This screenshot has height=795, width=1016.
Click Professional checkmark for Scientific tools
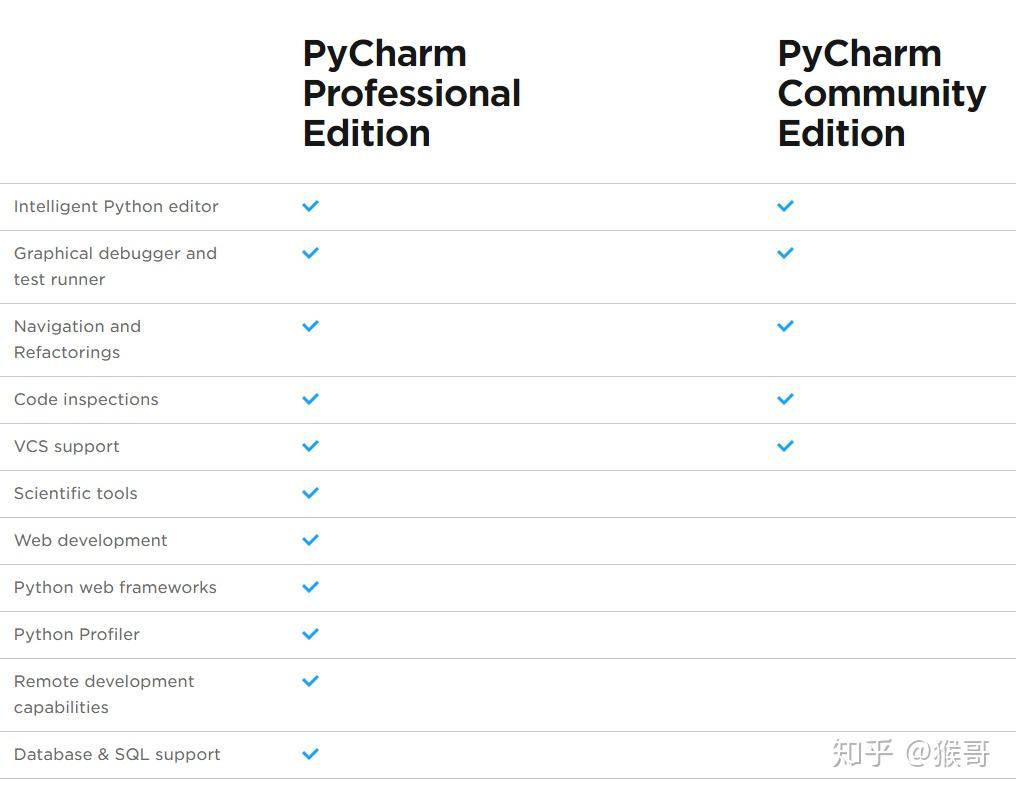[311, 493]
